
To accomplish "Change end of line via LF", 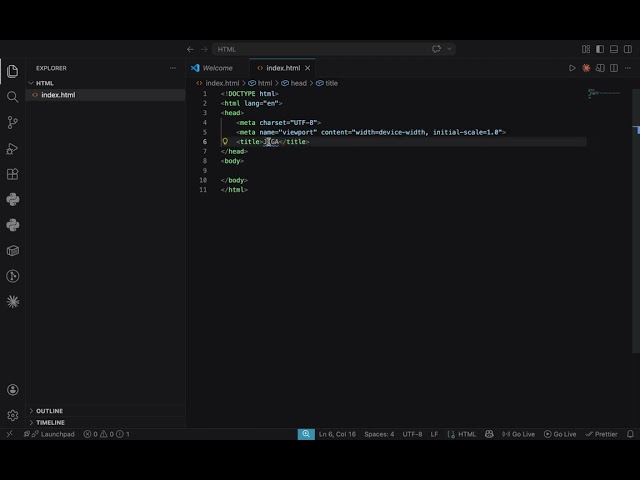I will (x=434, y=434).
